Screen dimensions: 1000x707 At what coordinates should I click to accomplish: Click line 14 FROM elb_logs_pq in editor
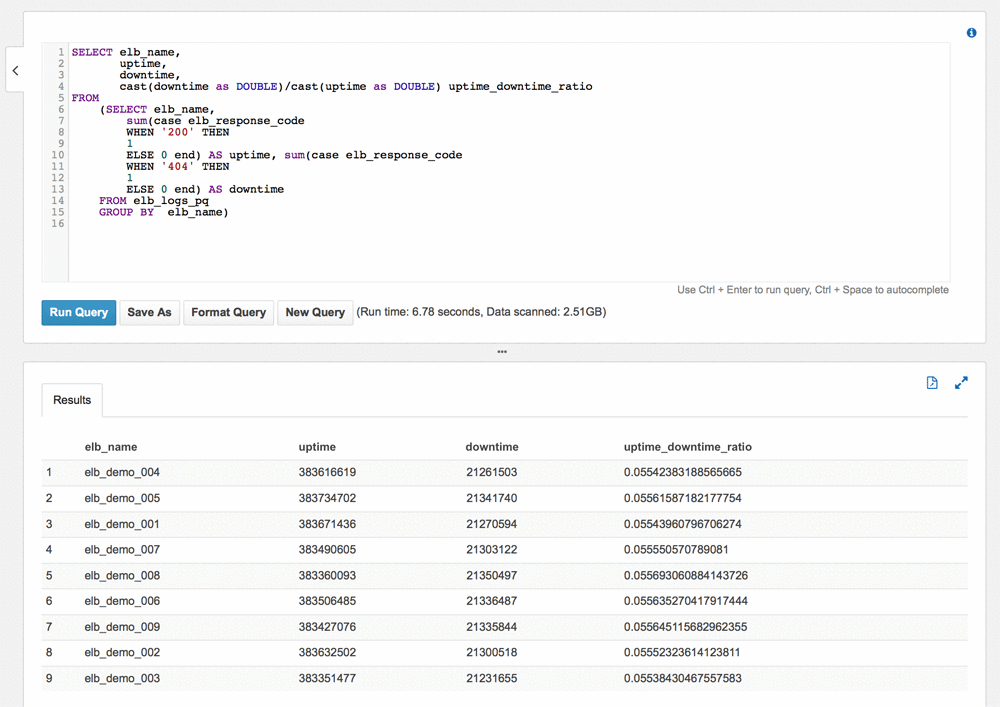click(x=154, y=201)
